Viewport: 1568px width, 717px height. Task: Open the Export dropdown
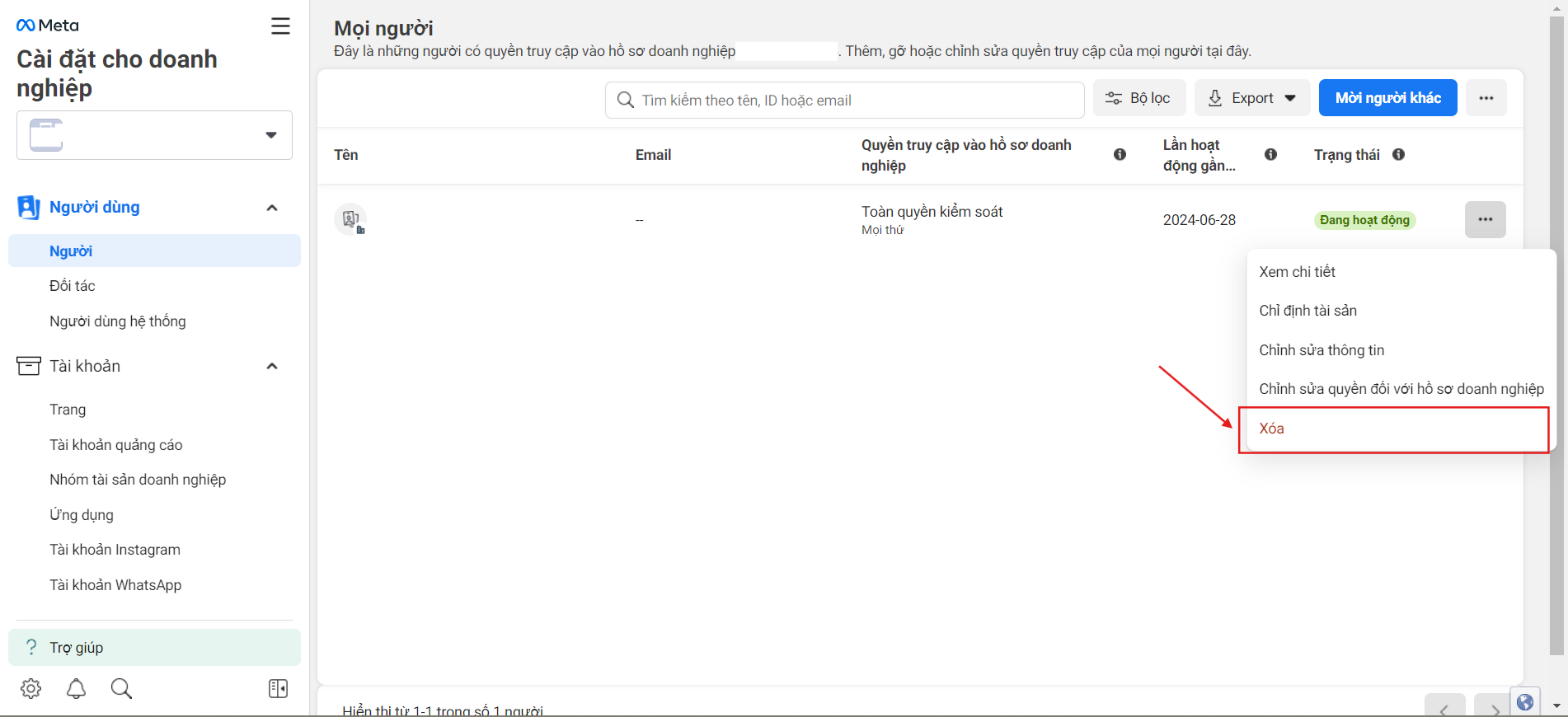click(1252, 98)
